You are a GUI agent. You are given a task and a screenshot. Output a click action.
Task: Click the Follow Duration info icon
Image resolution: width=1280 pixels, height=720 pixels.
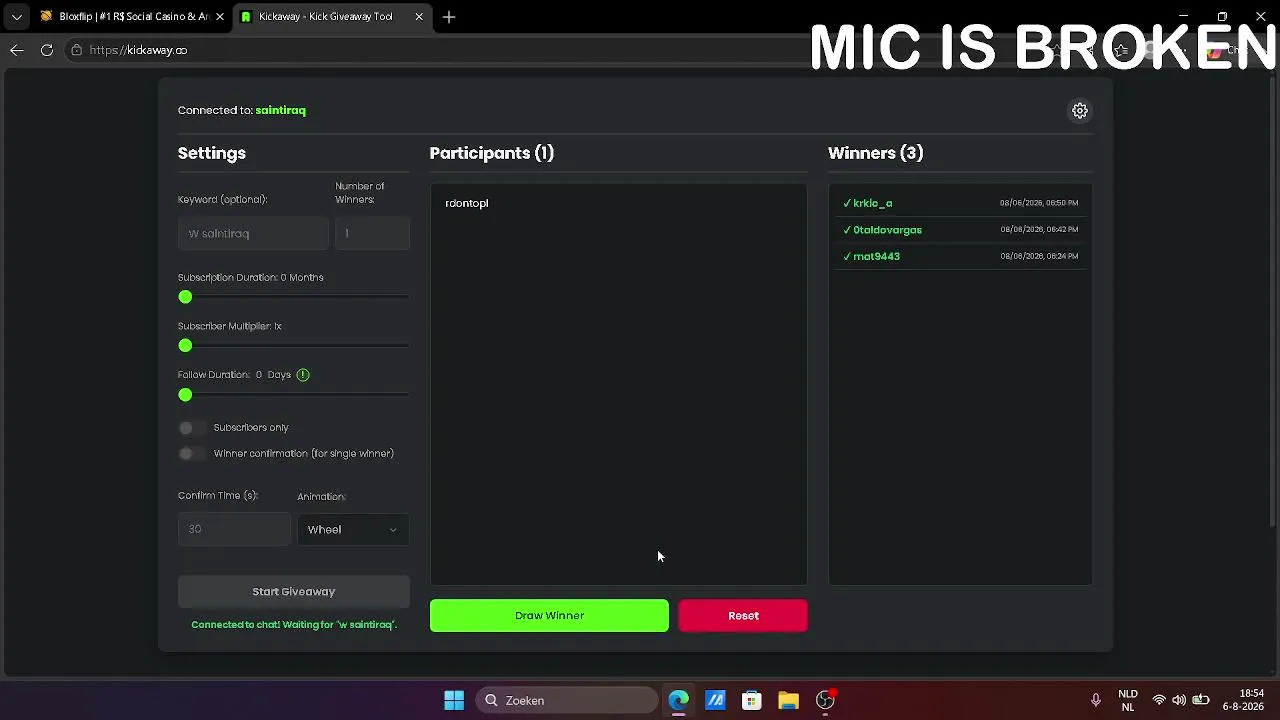pos(303,375)
